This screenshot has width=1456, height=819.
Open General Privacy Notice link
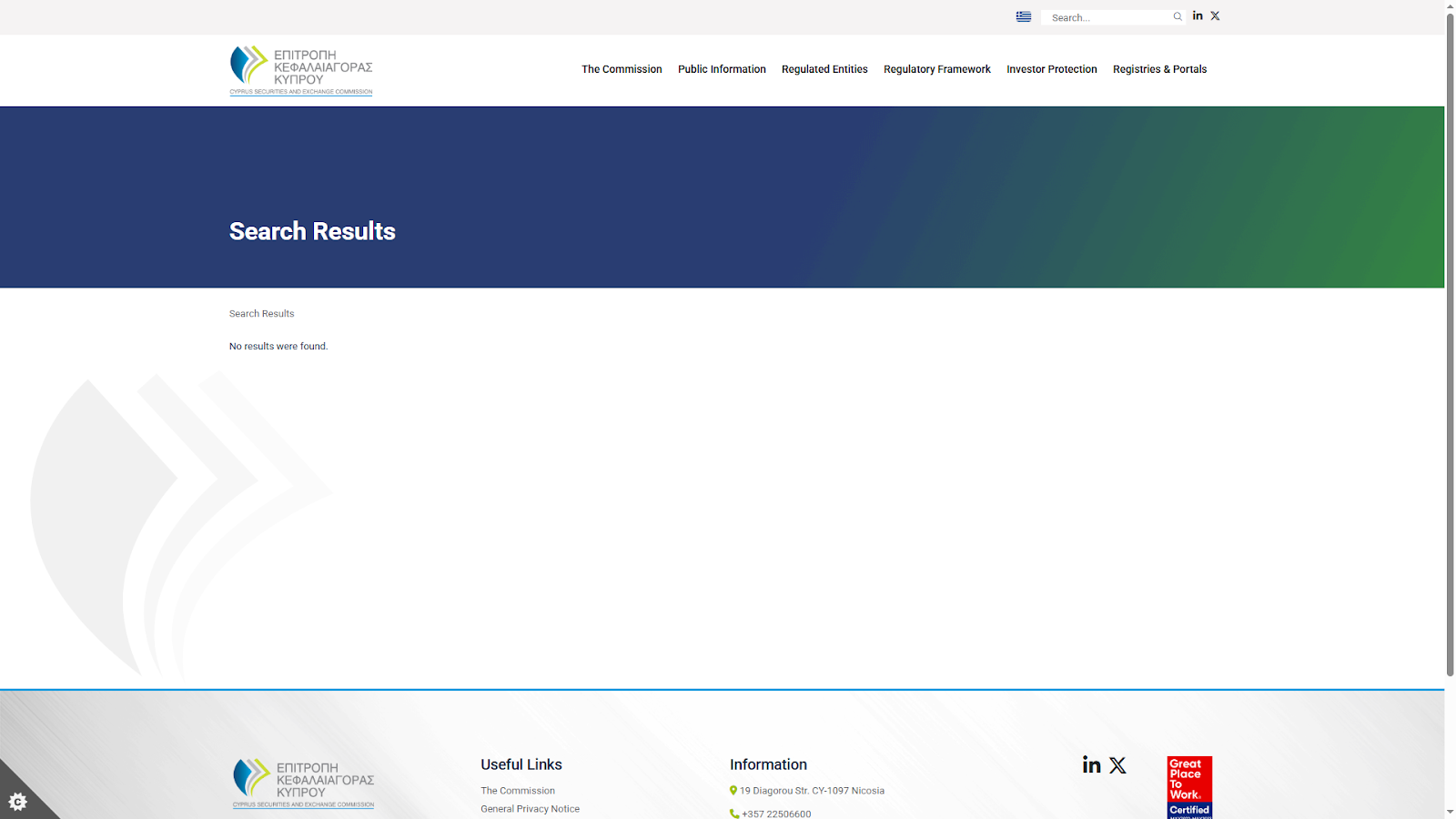coord(530,808)
